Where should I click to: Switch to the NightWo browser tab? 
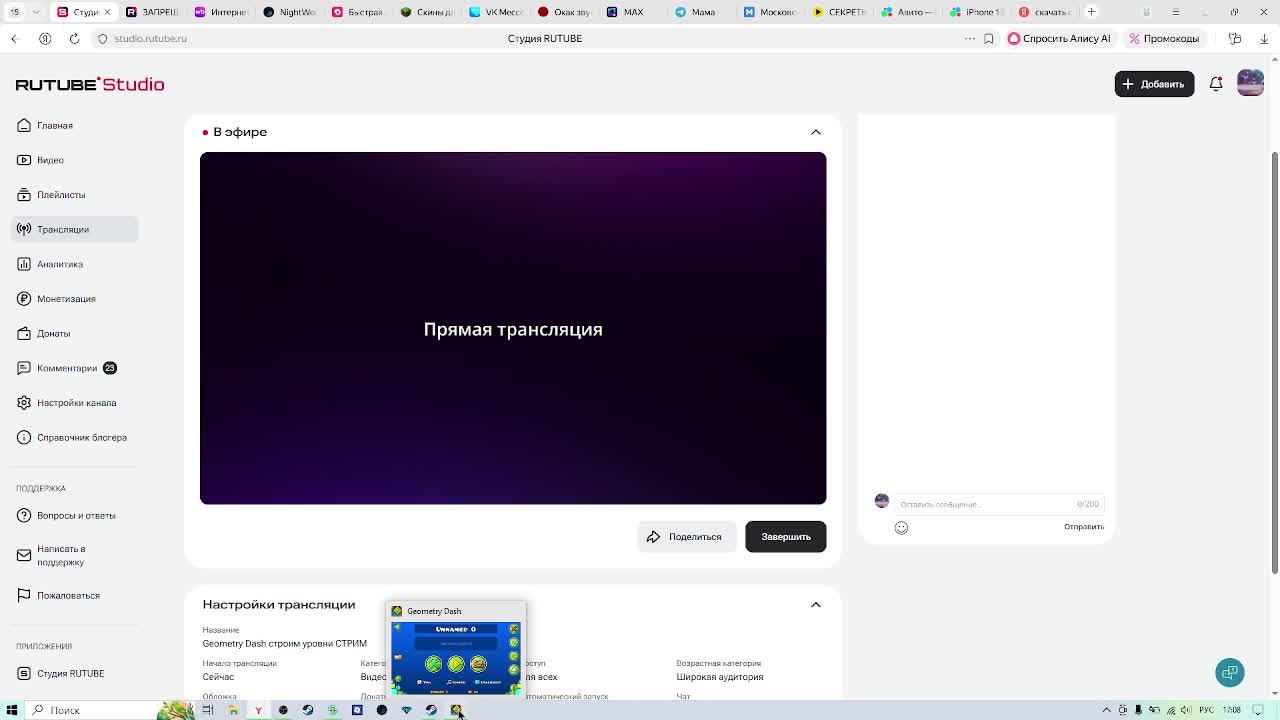tap(289, 12)
